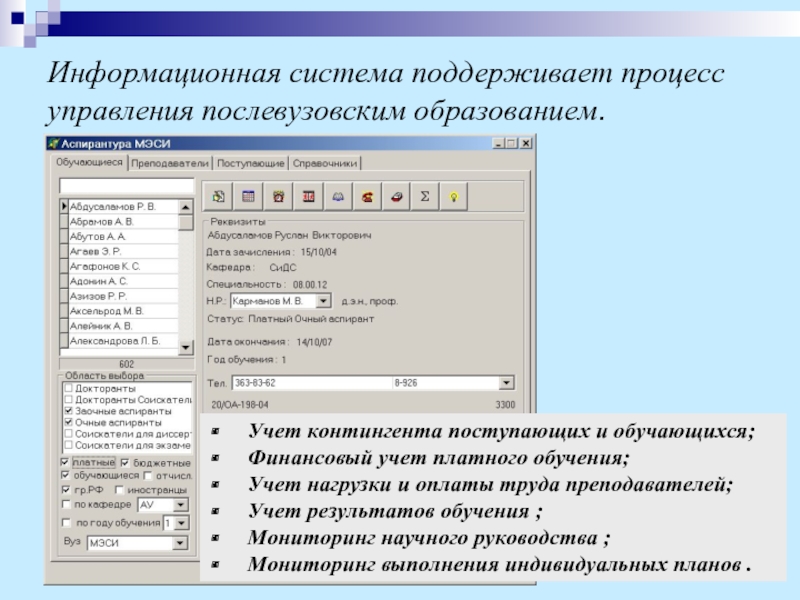Close the Аспирантура МЭСИ window
Viewport: 800px width, 600px height.
[526, 143]
